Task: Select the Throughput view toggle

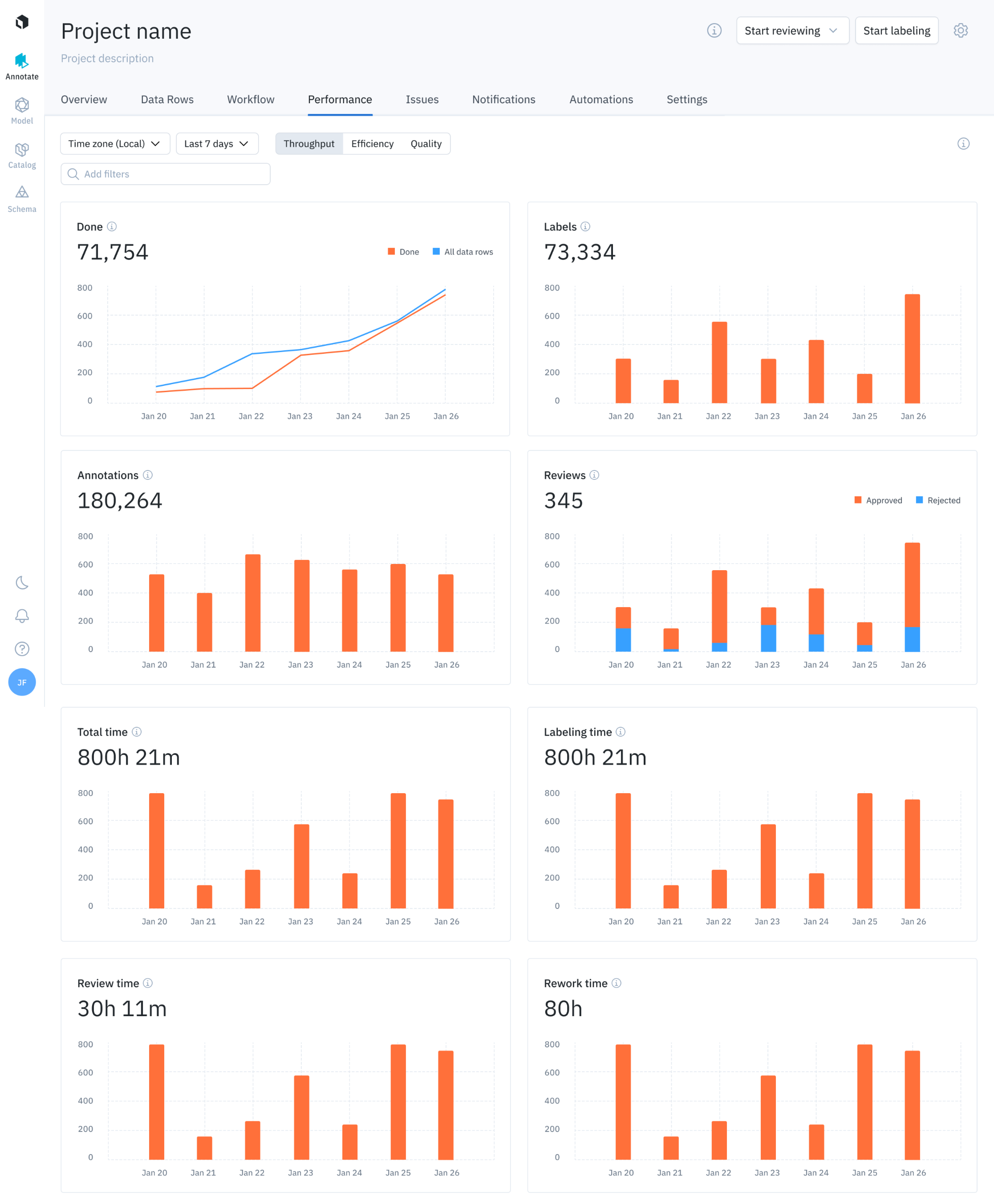Action: pos(309,144)
